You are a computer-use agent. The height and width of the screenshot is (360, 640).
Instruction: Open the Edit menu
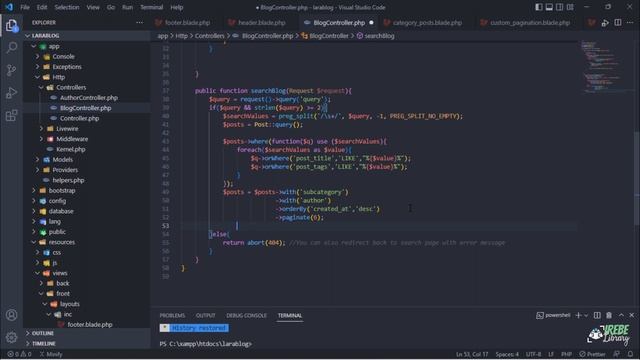click(42, 7)
